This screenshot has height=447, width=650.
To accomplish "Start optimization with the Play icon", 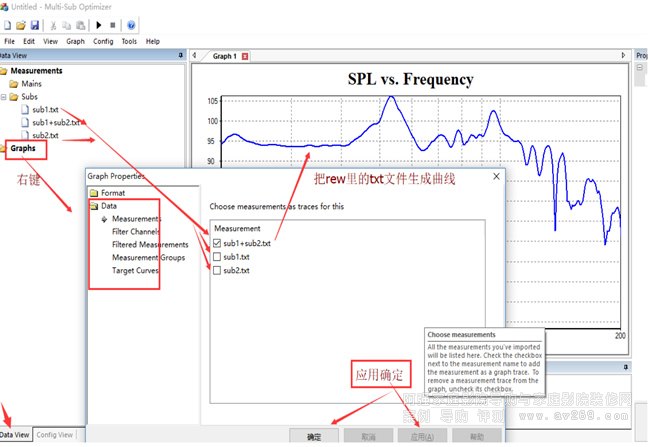I will 96,24.
